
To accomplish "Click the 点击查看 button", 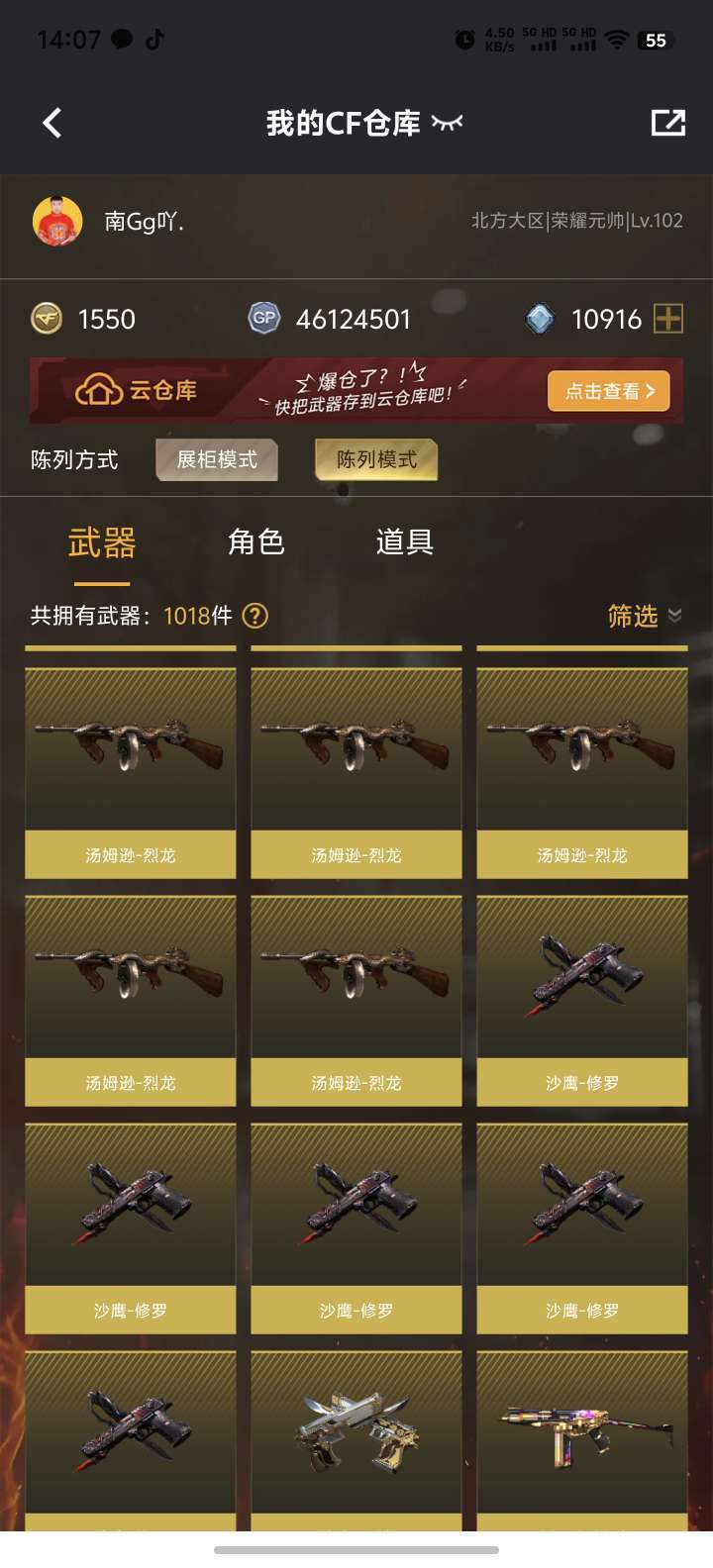I will click(x=609, y=391).
